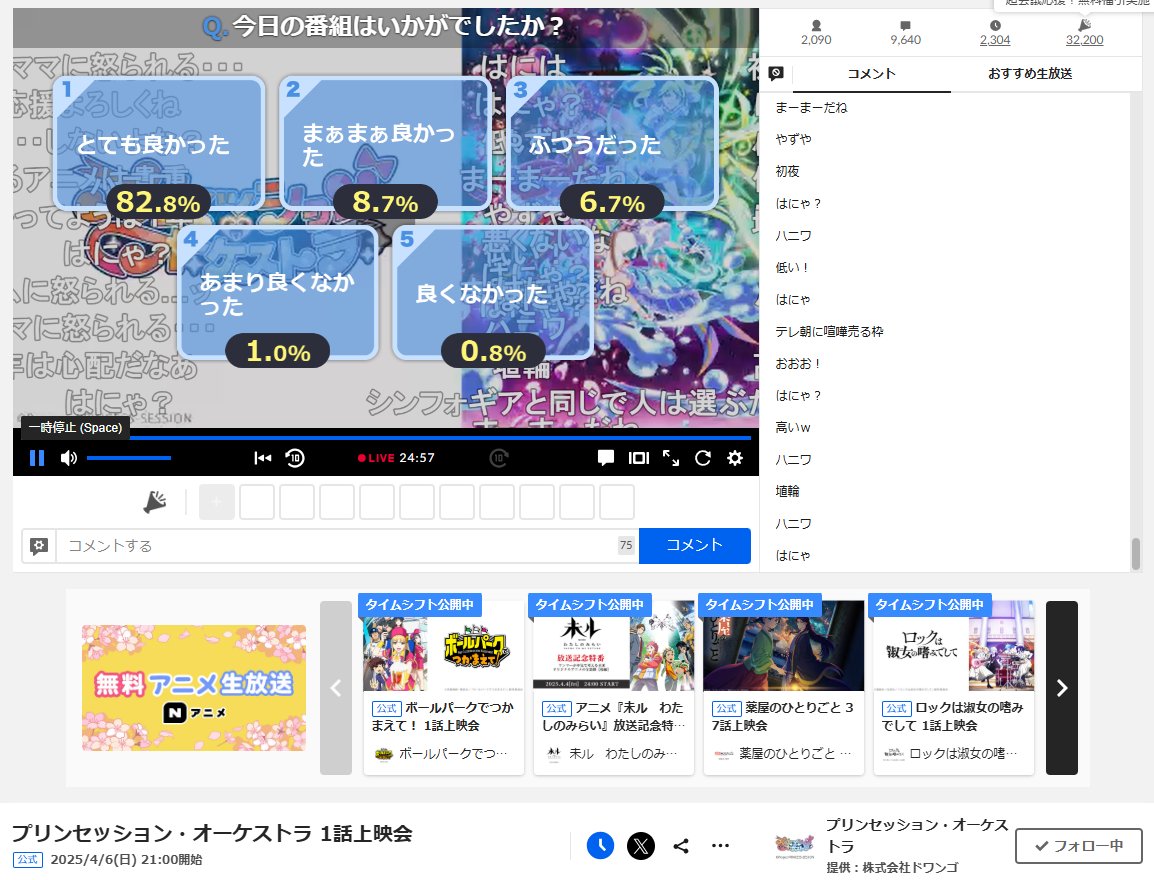
Task: Click poll option ふつうだった
Action: pyautogui.click(x=612, y=143)
